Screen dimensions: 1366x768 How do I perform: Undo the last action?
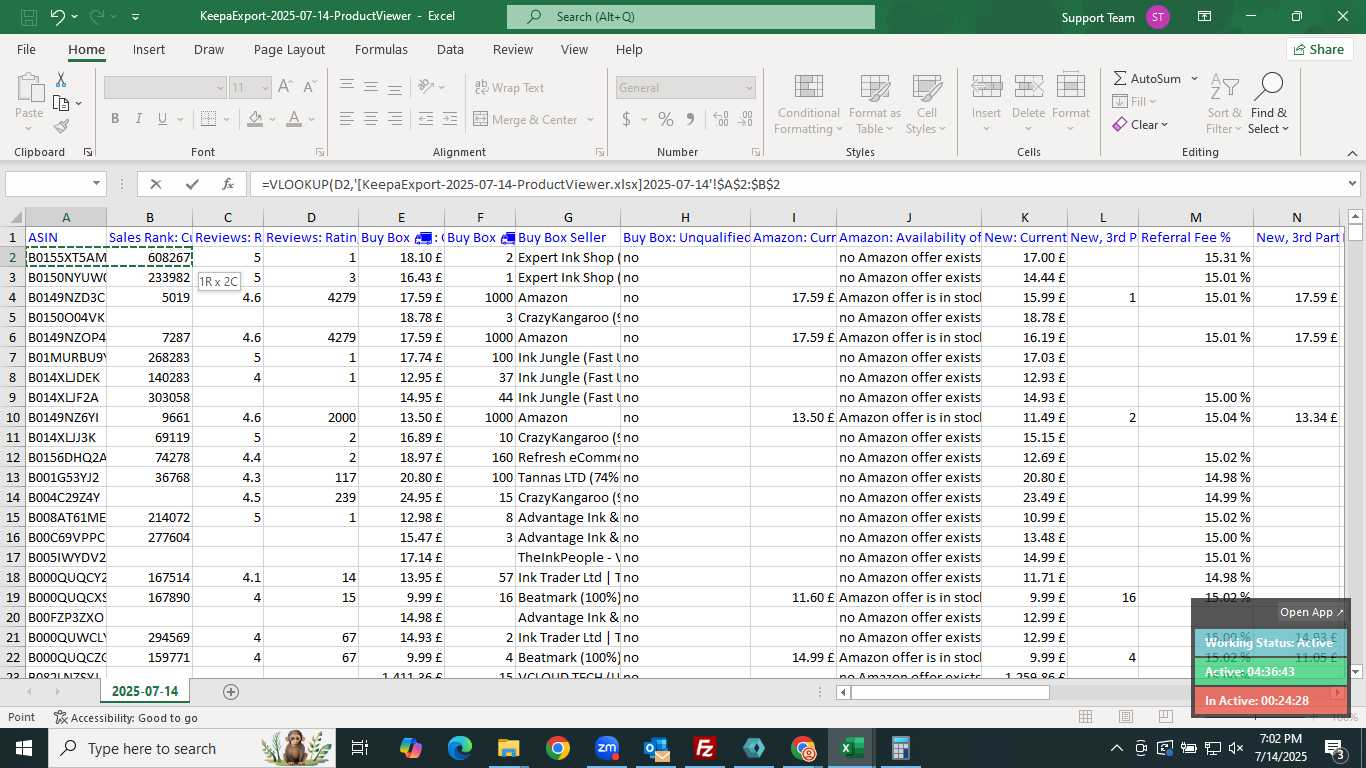pos(57,17)
